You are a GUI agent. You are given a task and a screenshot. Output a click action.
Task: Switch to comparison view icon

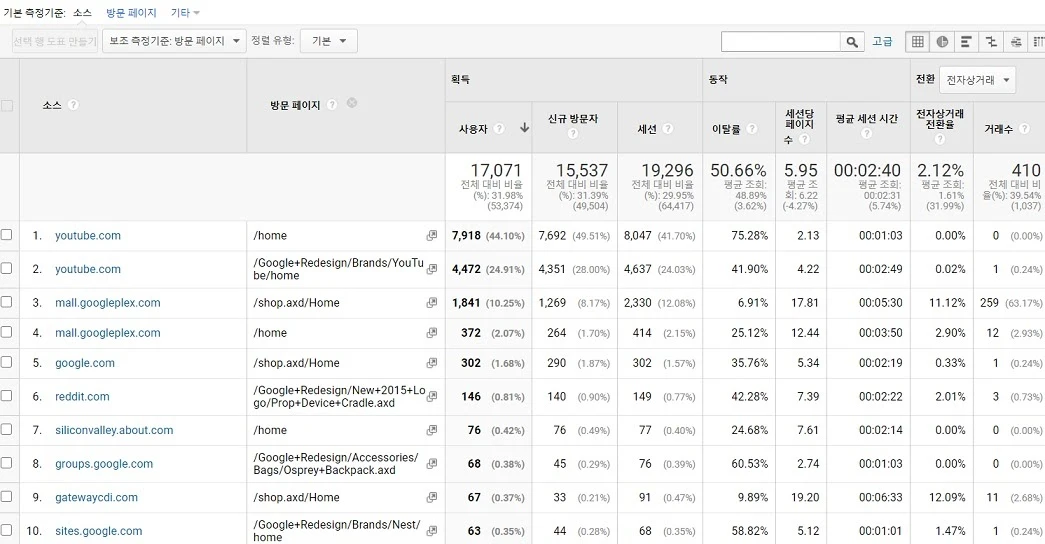[991, 41]
